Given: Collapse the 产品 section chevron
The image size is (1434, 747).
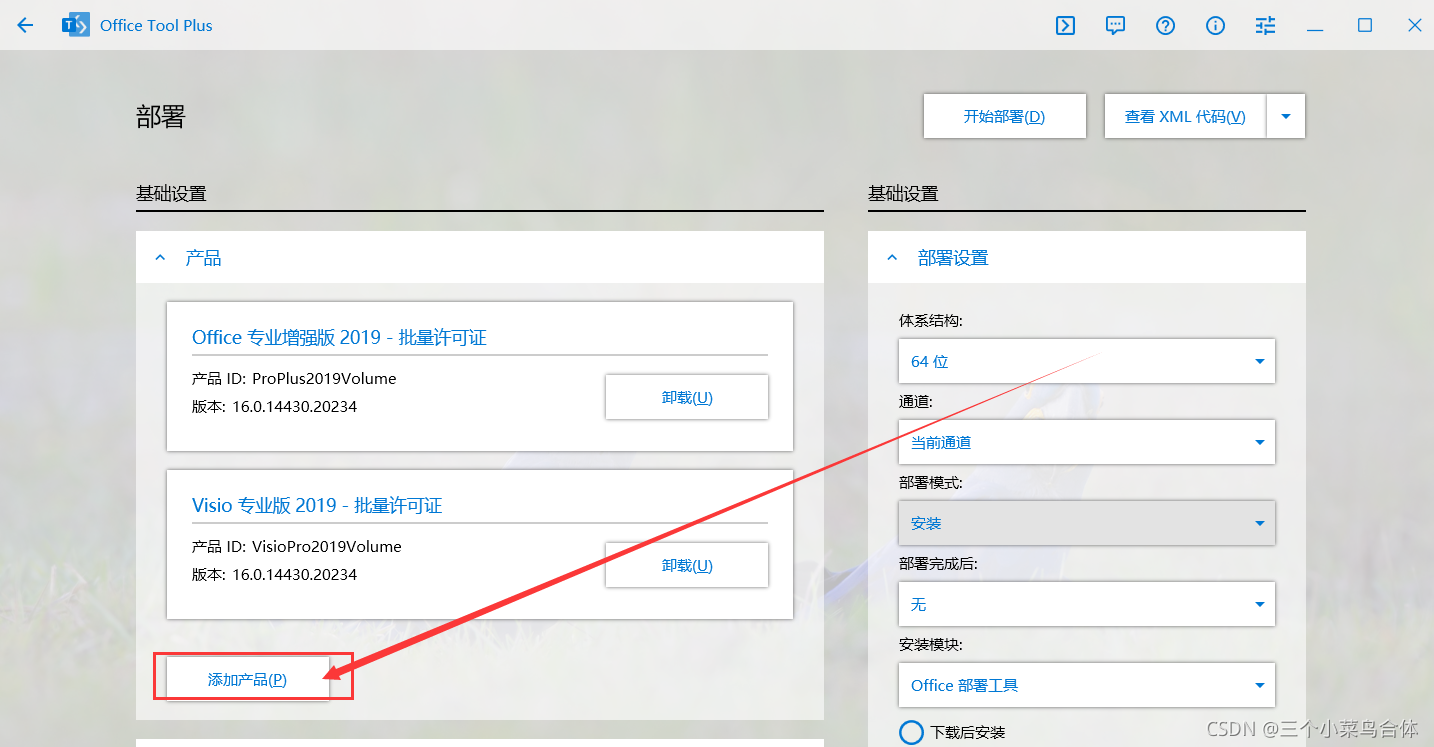Looking at the screenshot, I should [x=160, y=257].
